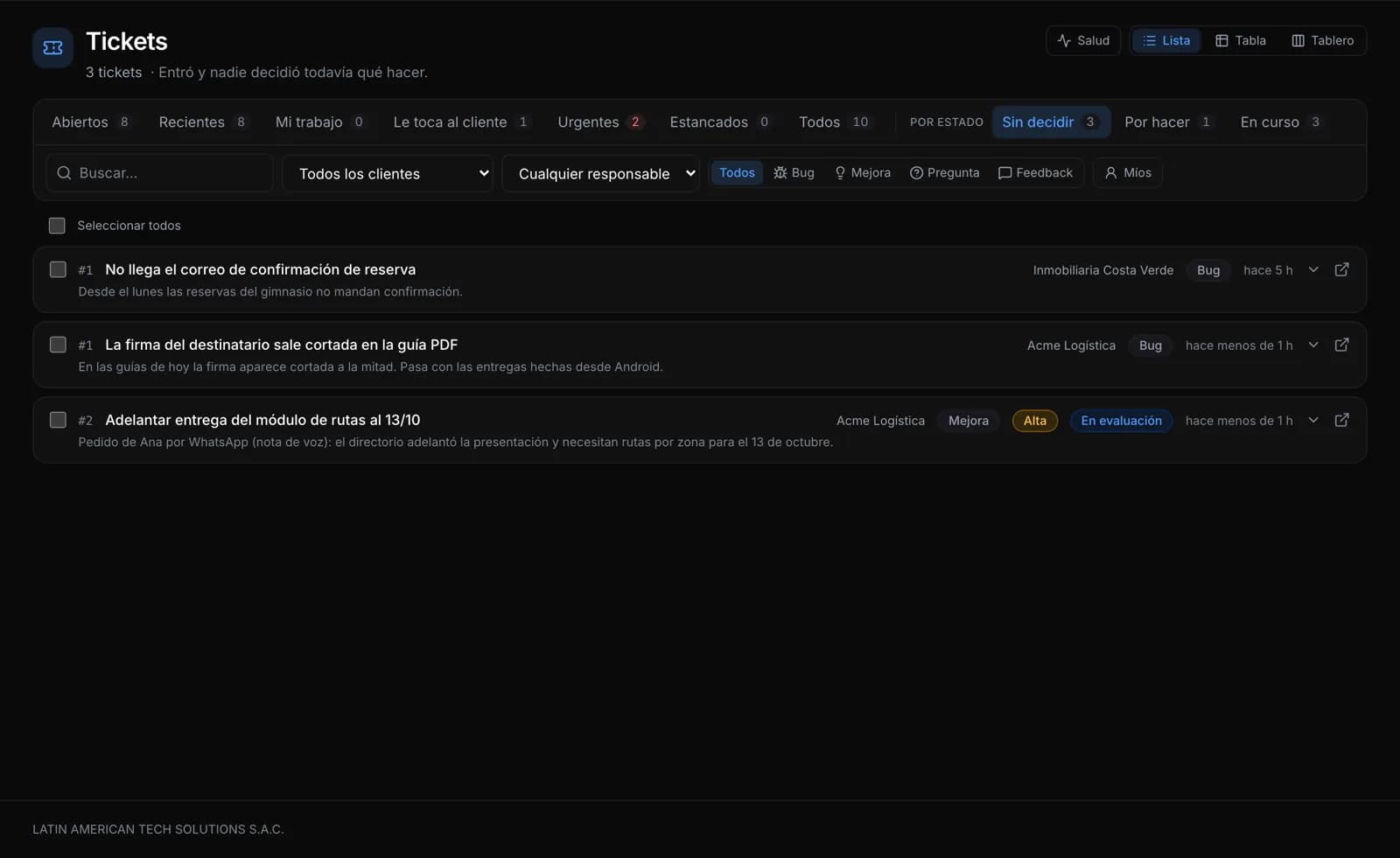Open ticket 'Adelantar entrega del módulo de rutas'
Viewport: 1400px width, 858px height.
(262, 420)
